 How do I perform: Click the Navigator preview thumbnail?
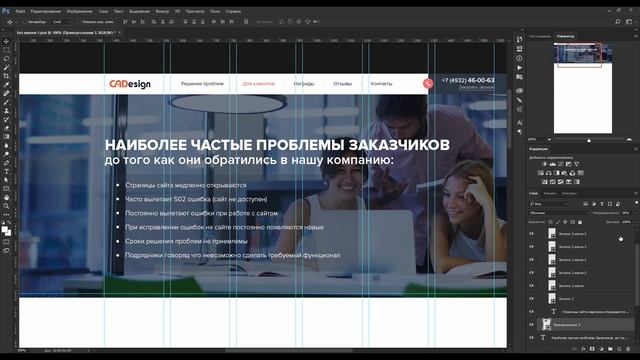582,88
